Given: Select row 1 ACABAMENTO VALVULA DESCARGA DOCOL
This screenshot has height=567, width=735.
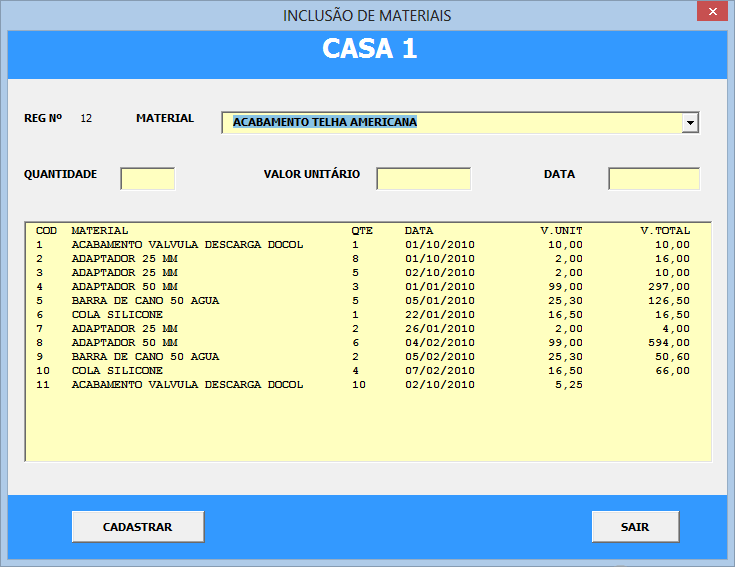Looking at the screenshot, I should pyautogui.click(x=368, y=245).
